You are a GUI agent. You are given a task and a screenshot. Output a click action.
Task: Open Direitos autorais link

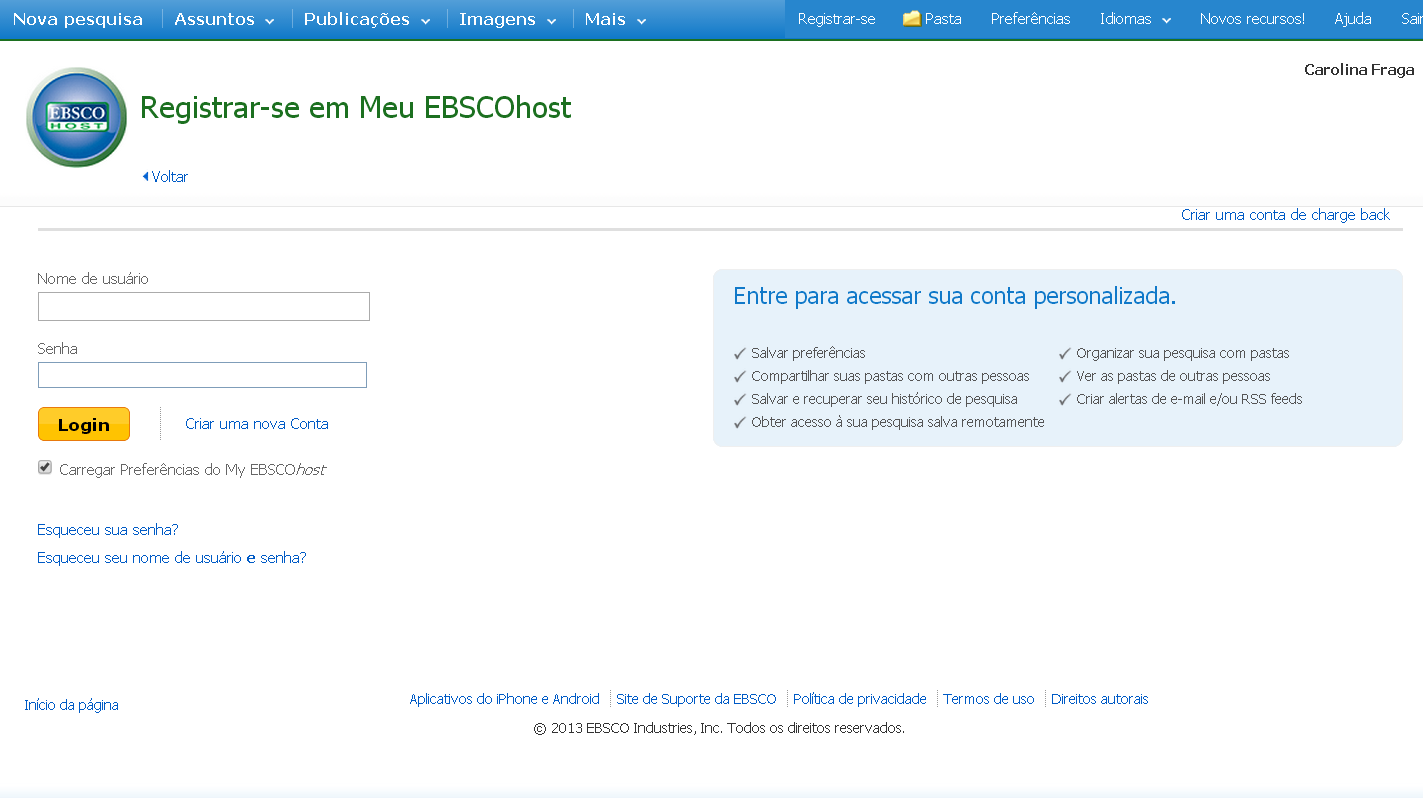point(1100,699)
